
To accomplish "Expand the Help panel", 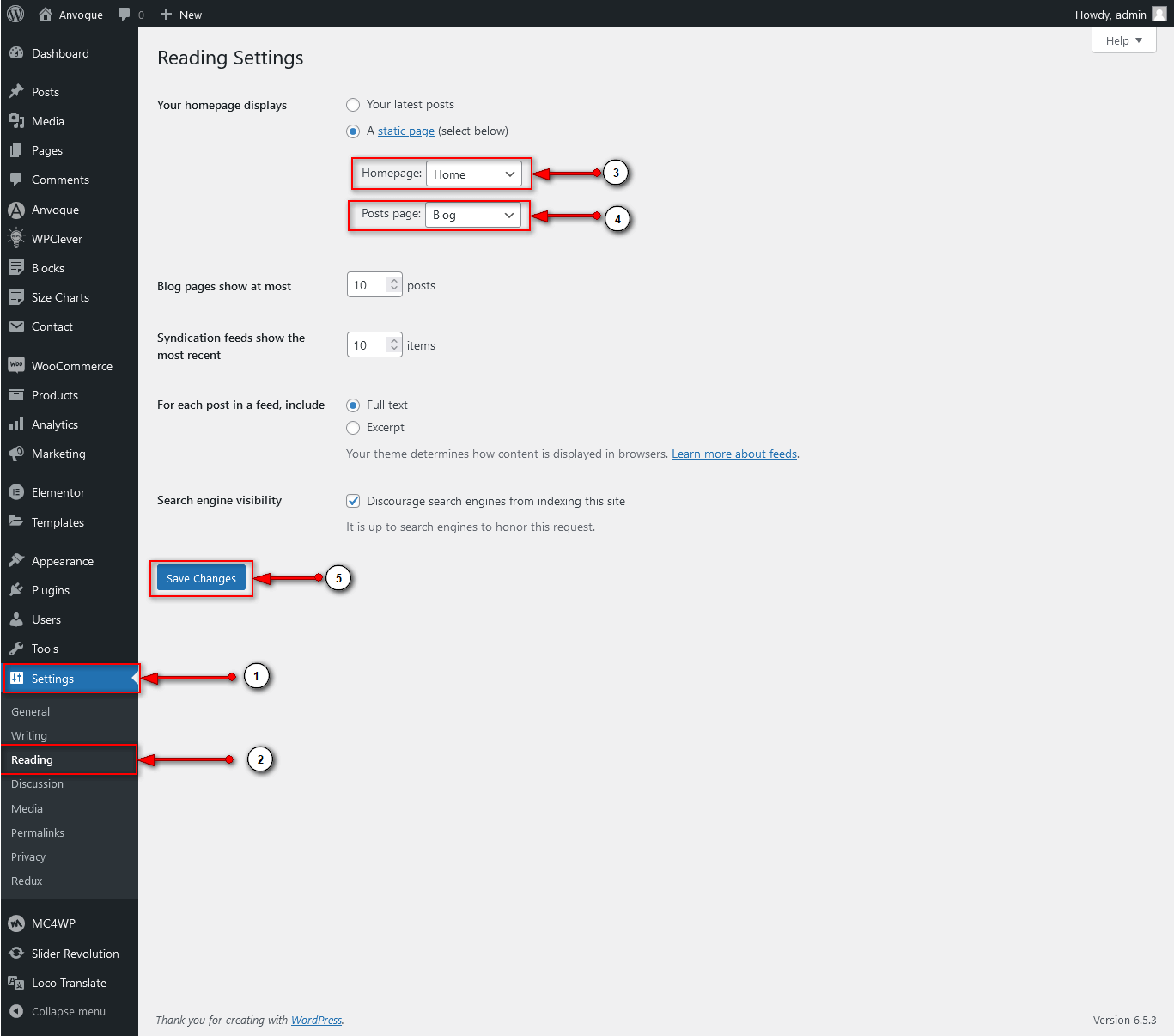I will coord(1123,40).
